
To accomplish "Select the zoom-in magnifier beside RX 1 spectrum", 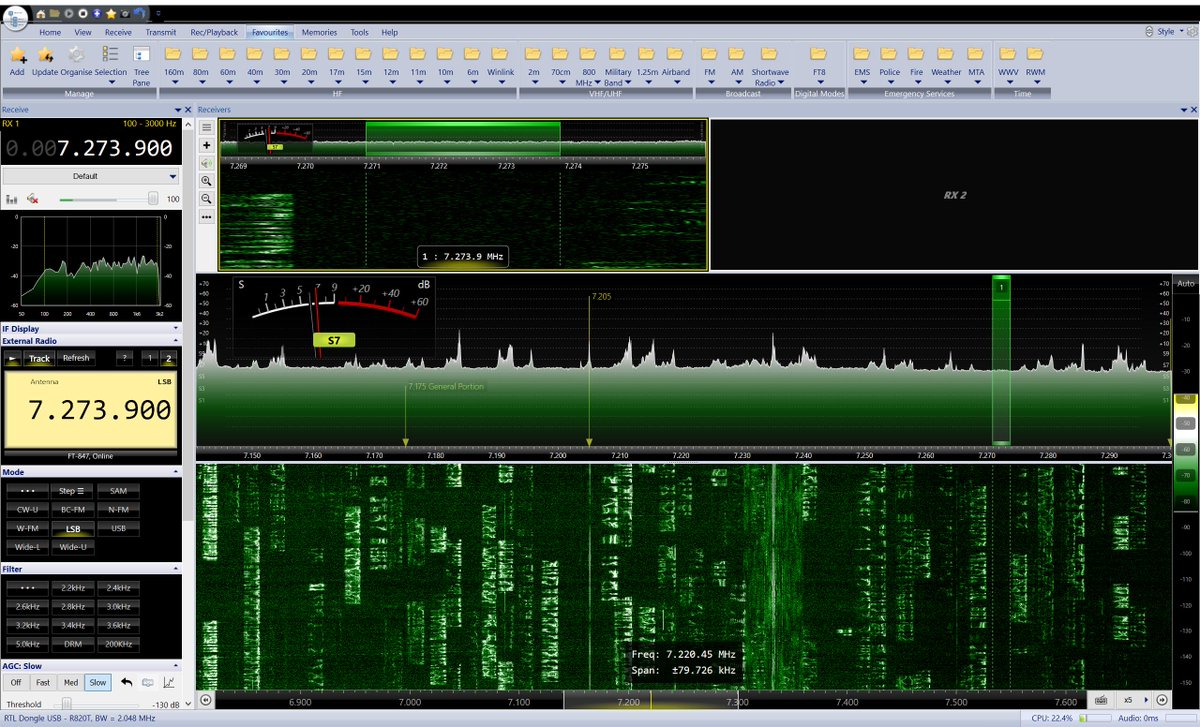I will [x=206, y=181].
